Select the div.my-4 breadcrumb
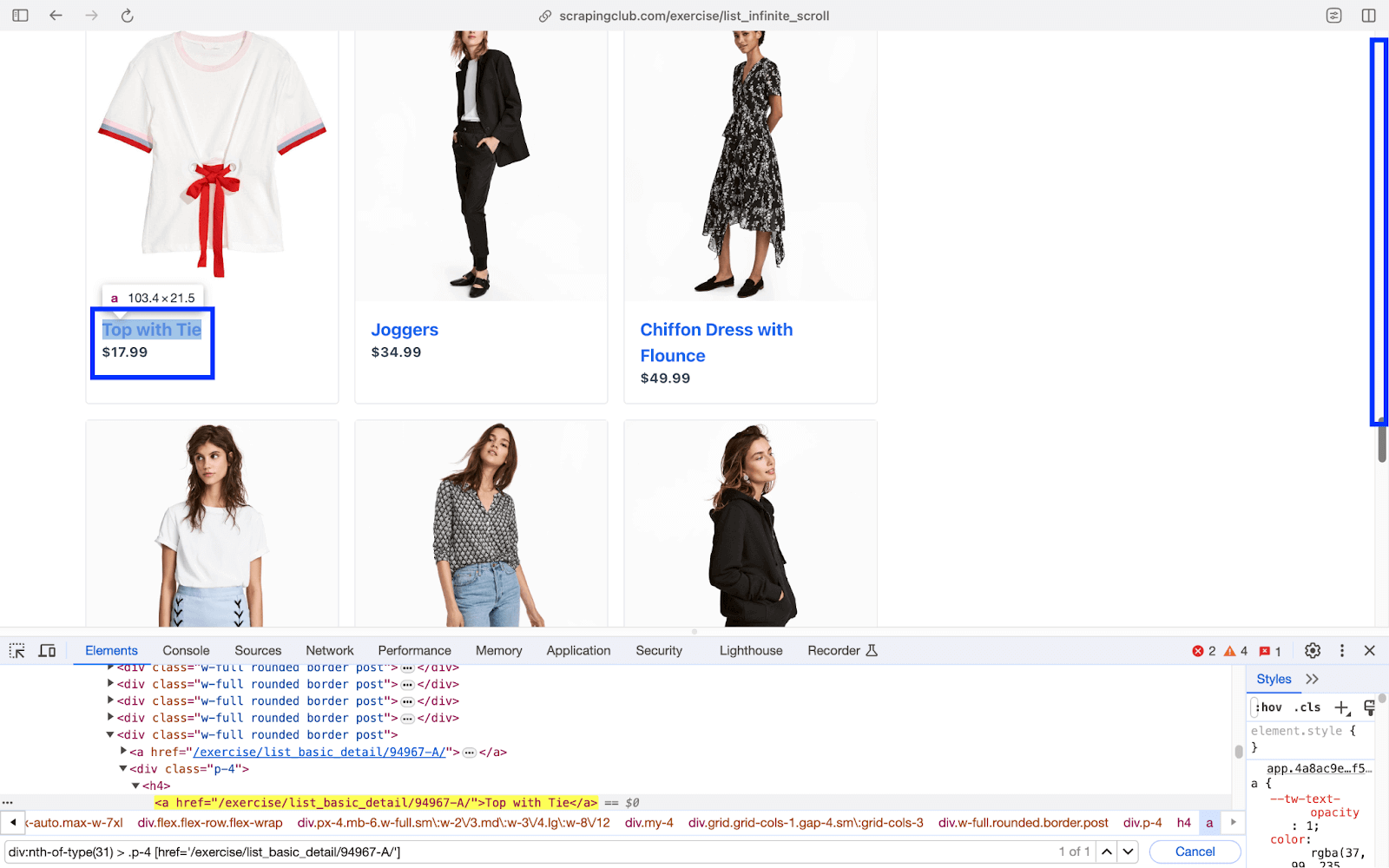This screenshot has height=868, width=1389. (x=649, y=823)
